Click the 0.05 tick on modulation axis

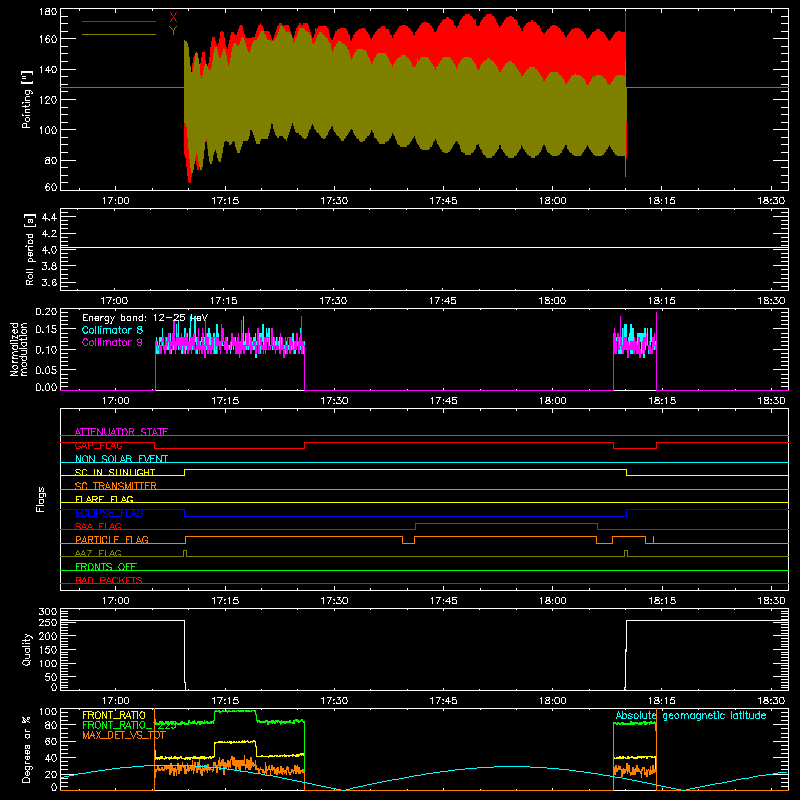[46, 370]
